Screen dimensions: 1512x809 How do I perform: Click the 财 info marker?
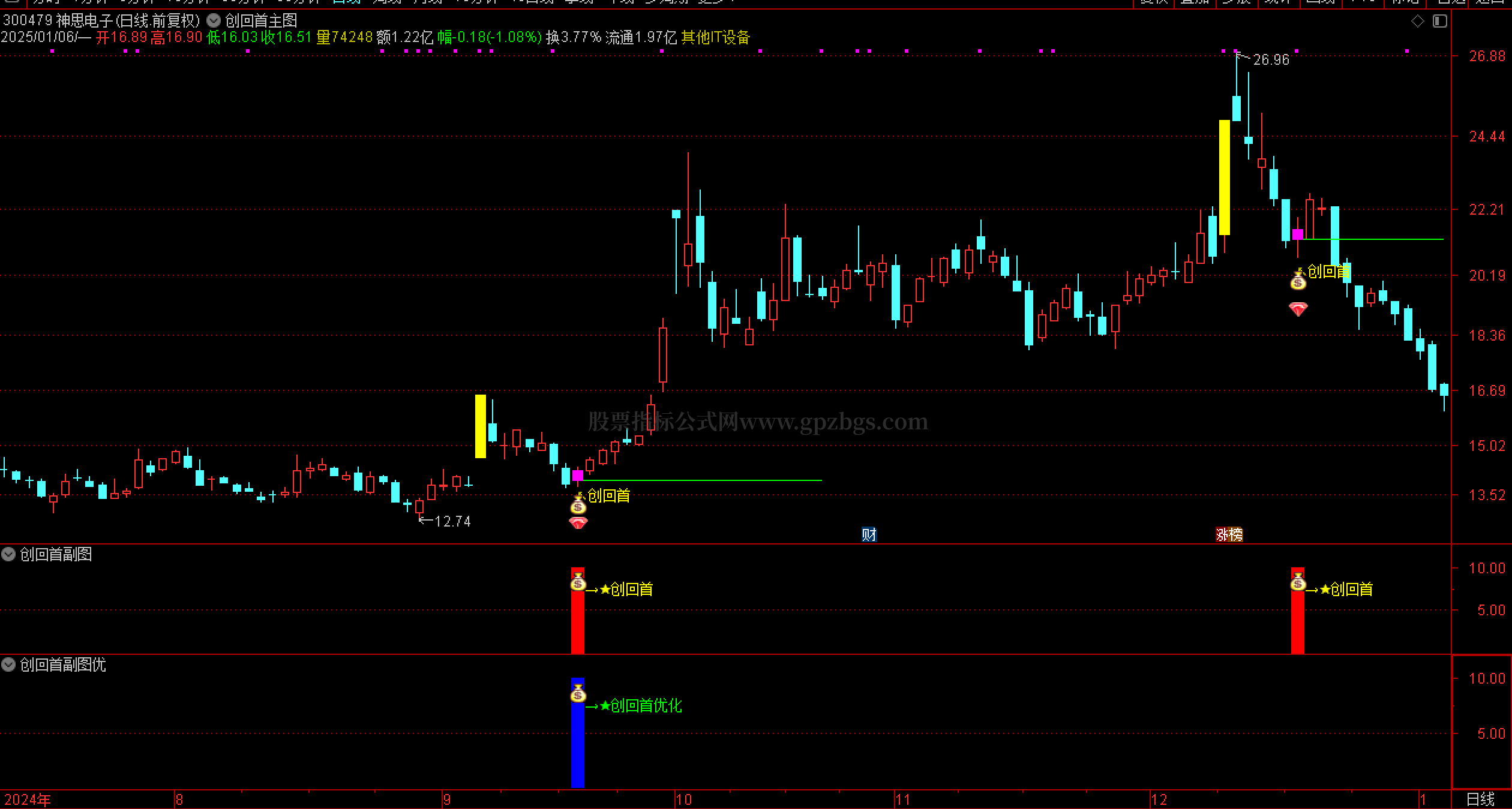click(869, 534)
